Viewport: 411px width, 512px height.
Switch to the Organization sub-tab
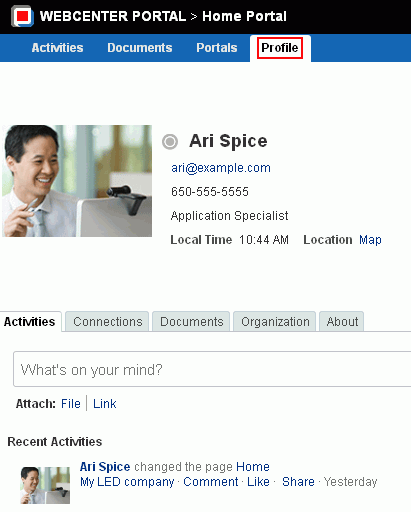(275, 322)
